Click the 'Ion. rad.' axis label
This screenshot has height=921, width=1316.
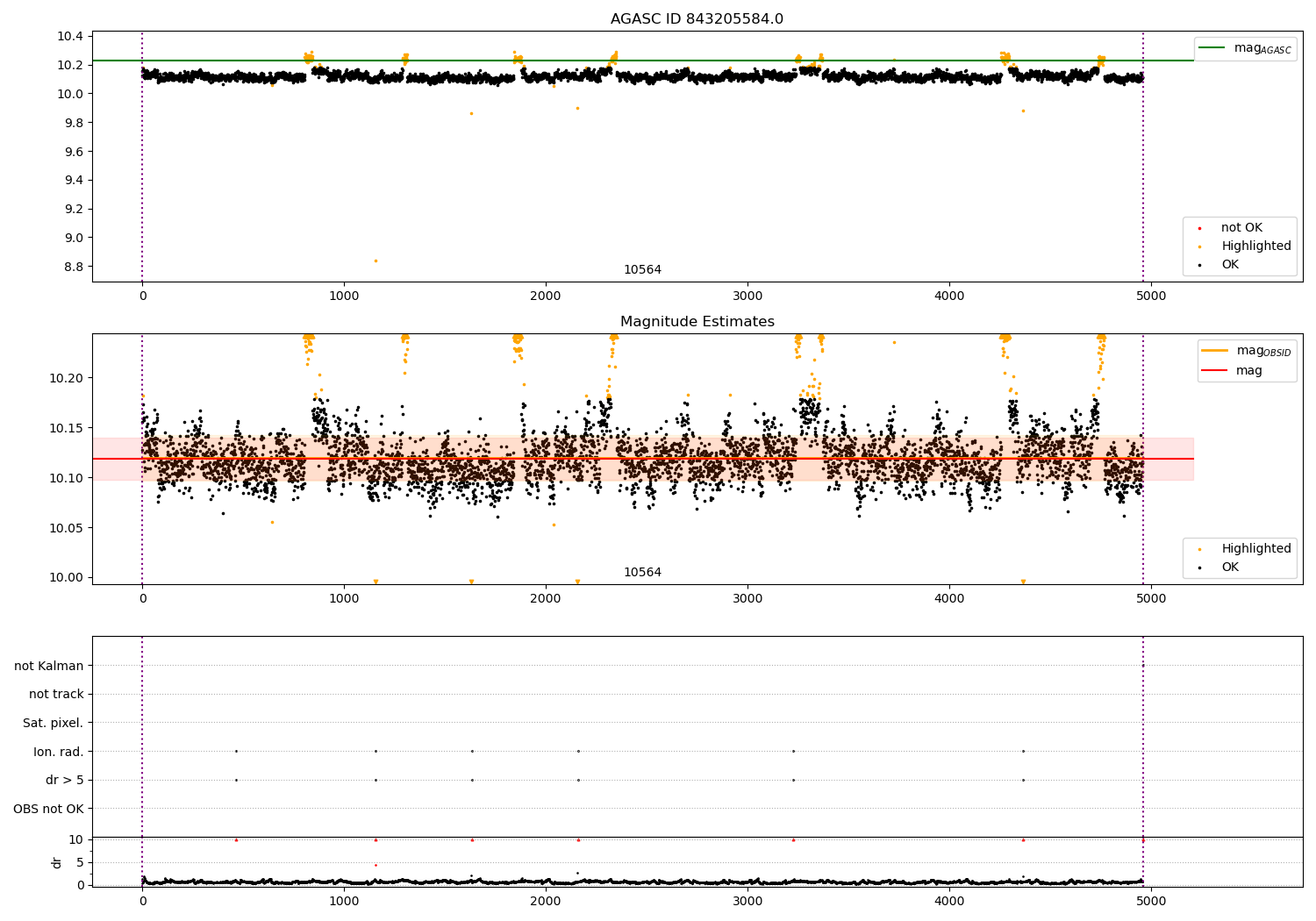[x=59, y=752]
